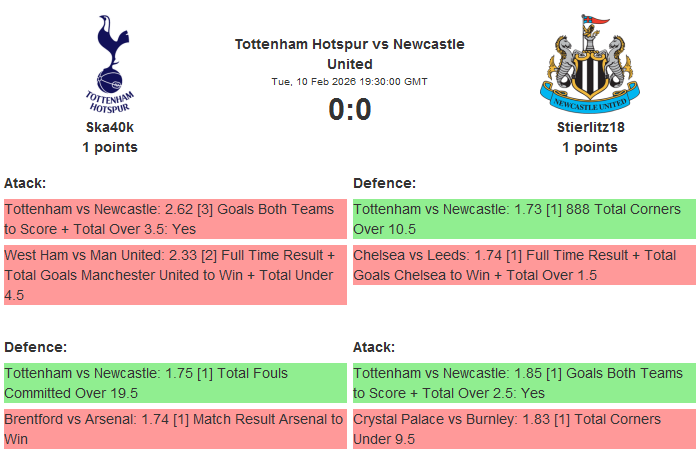Select the Both Teams to Score Over 2.5 bet
700x460 pixels.
coord(524,383)
